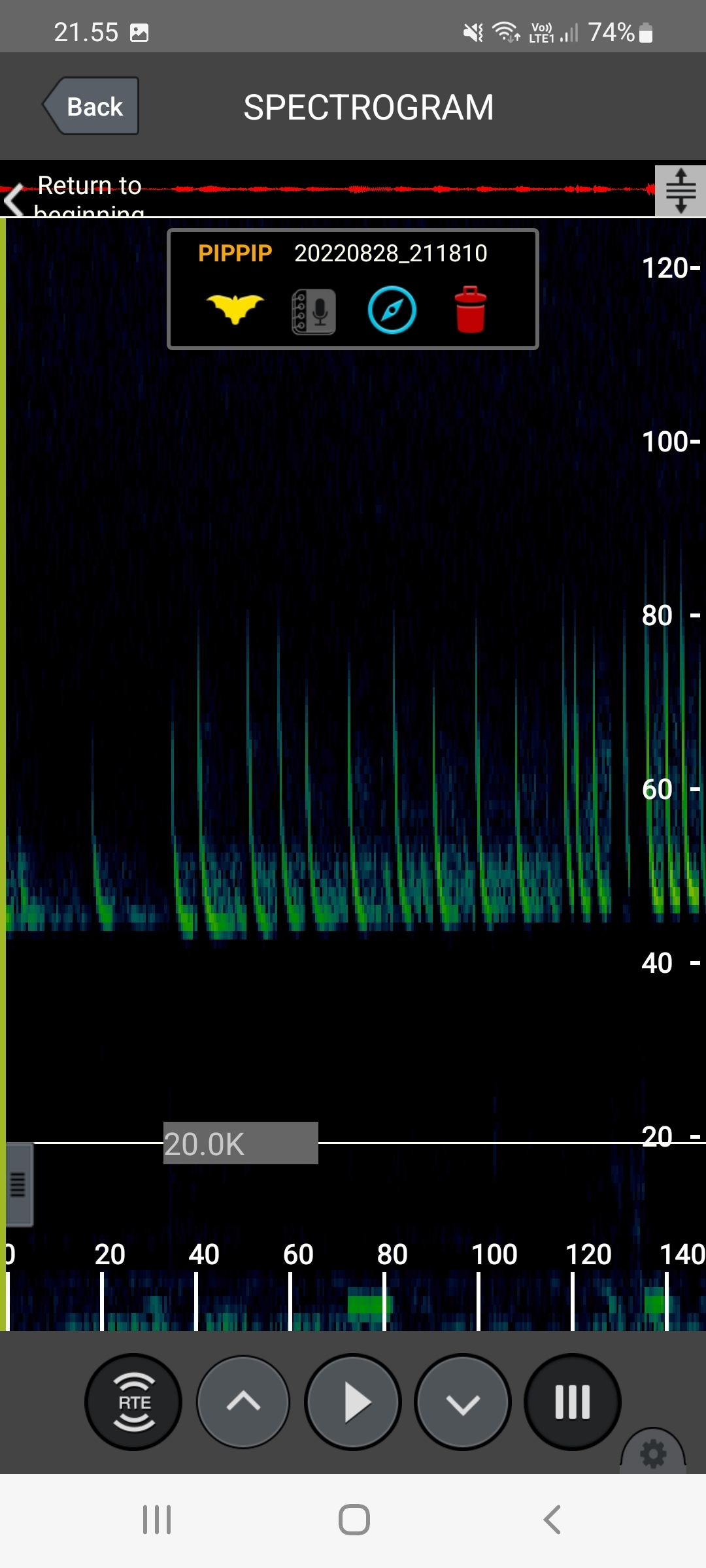The image size is (706, 1568).
Task: Toggle the RTE listening mode button
Action: (x=133, y=1402)
